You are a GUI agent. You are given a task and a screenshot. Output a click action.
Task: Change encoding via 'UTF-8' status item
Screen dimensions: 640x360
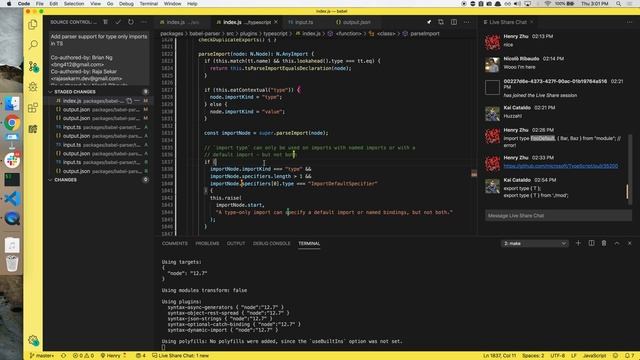click(x=558, y=356)
